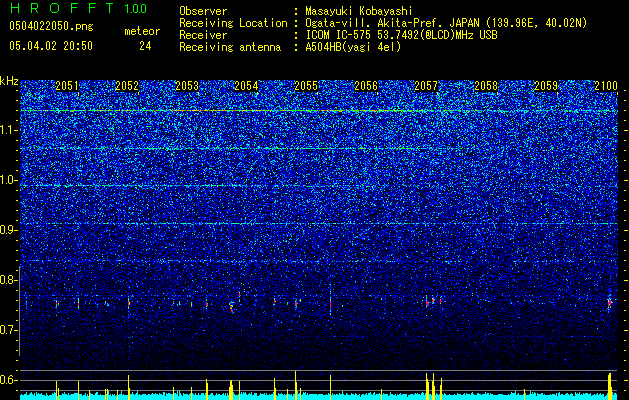Click the 2054 time marker

[246, 86]
